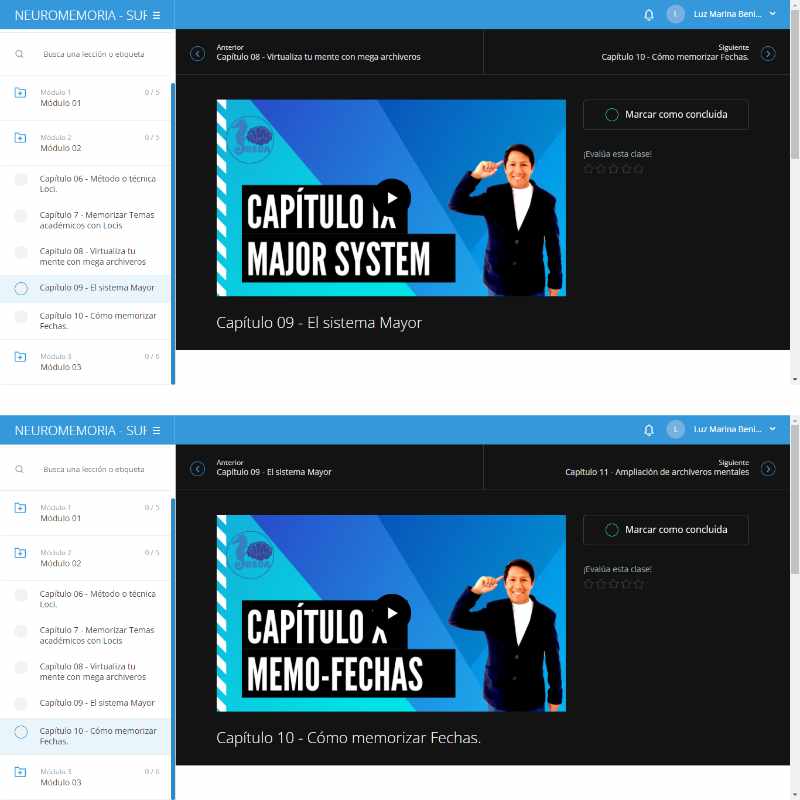Screen dimensions: 800x800
Task: Select Capítulo 7 Memorizar Temas in Memo-Fechas sidebar
Action: (x=96, y=635)
